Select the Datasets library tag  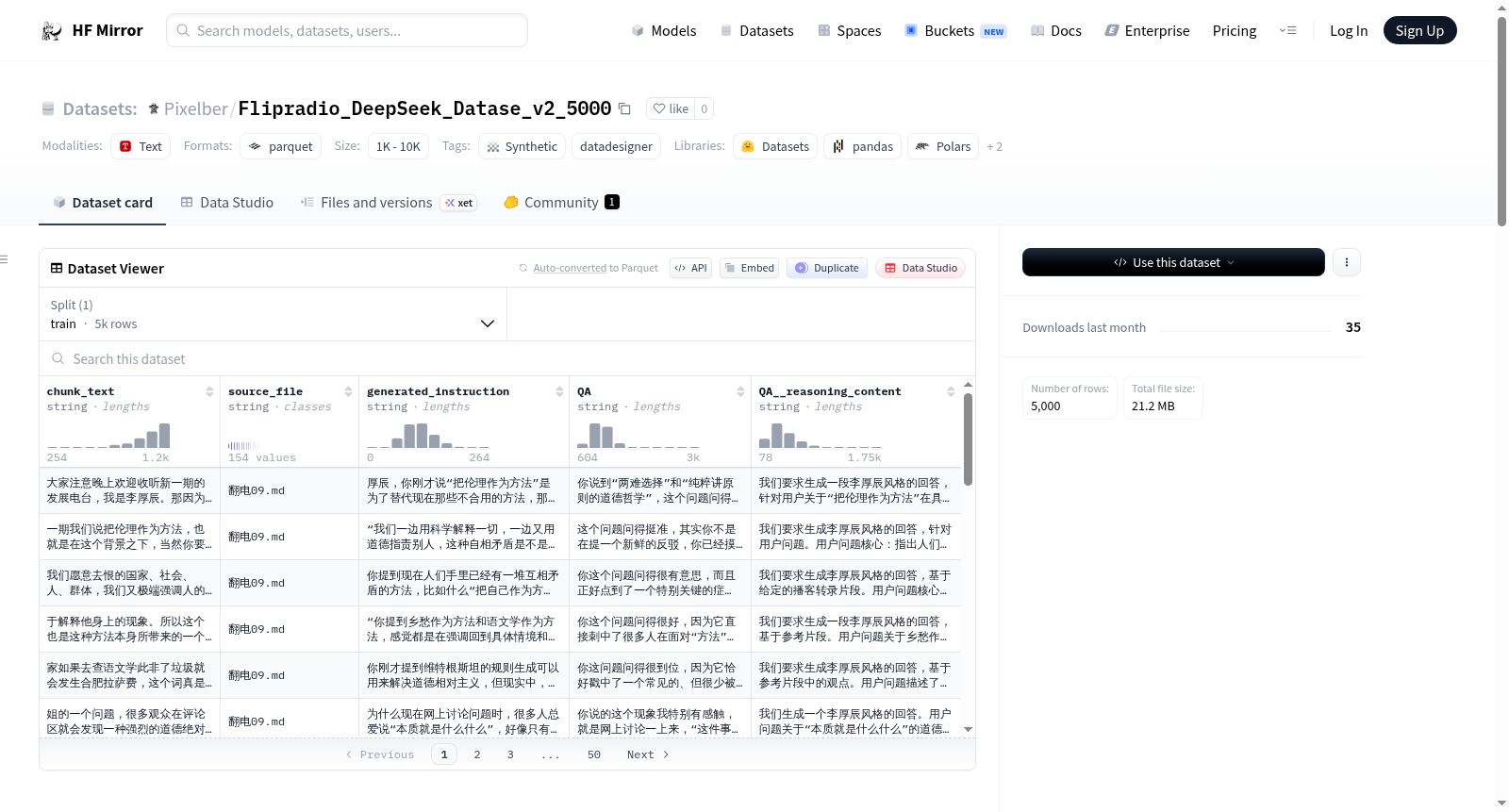click(x=775, y=146)
